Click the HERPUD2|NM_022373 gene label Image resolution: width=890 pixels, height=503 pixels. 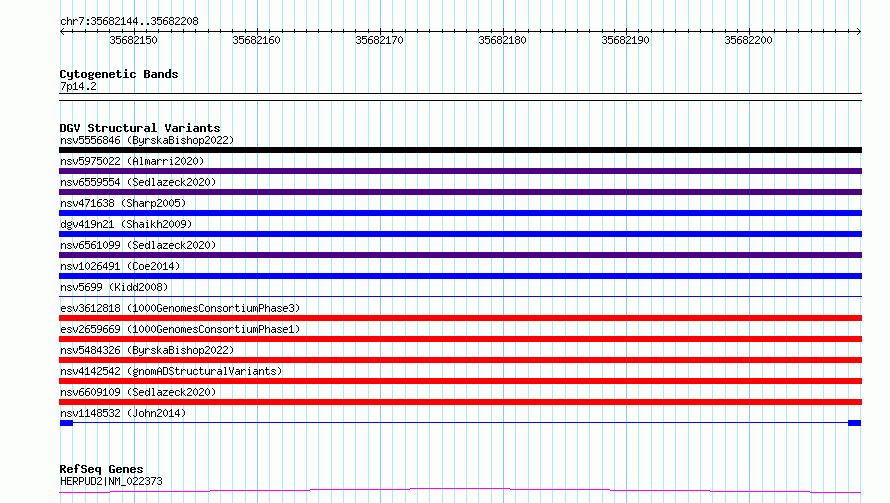coord(111,481)
